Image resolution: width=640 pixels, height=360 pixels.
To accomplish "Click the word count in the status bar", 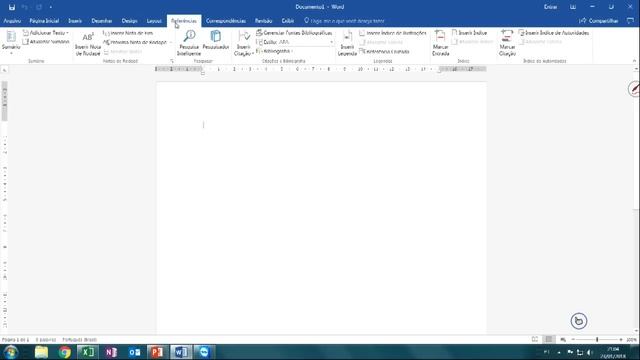I will click(x=46, y=340).
